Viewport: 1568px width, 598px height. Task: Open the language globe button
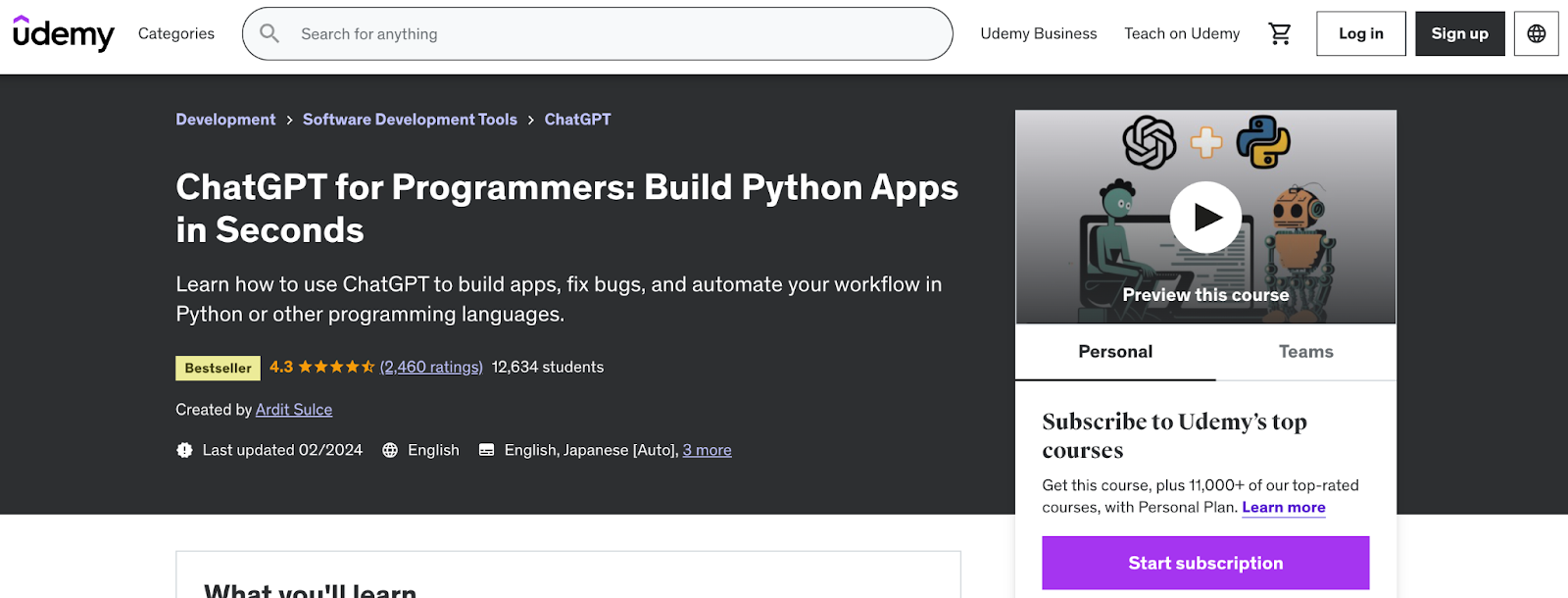click(x=1536, y=33)
